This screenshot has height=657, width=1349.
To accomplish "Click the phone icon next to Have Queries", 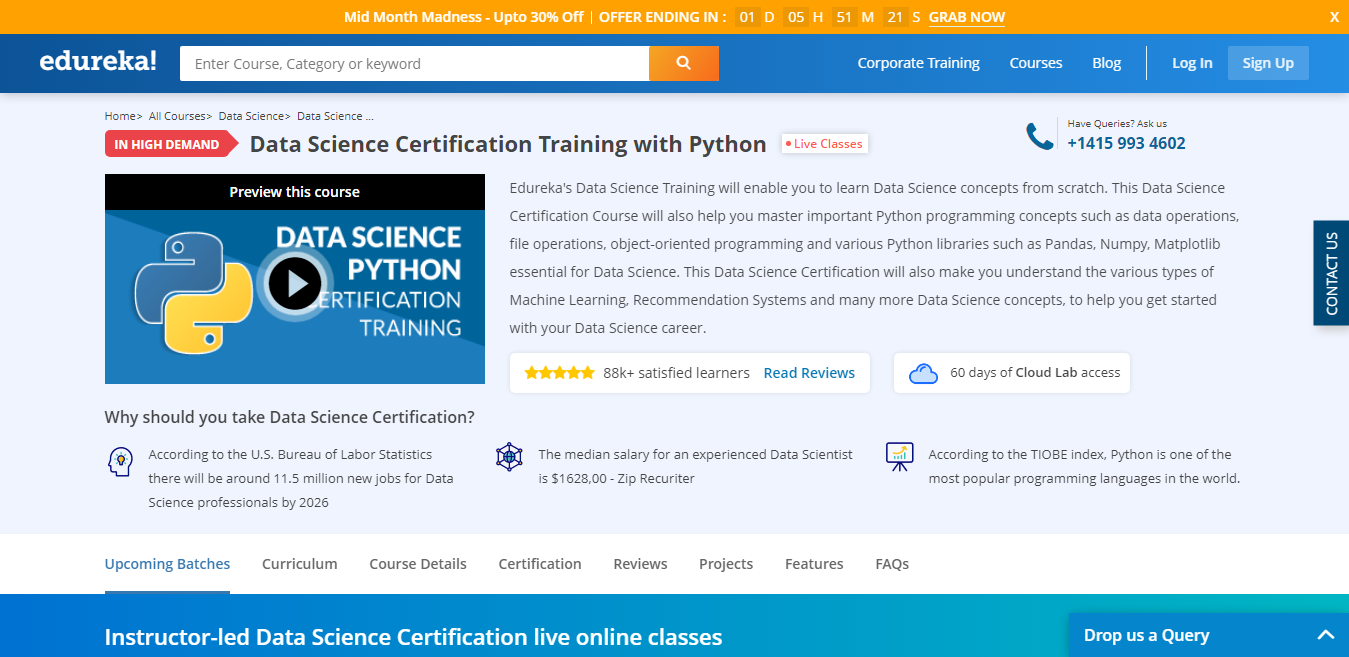I will pos(1037,133).
